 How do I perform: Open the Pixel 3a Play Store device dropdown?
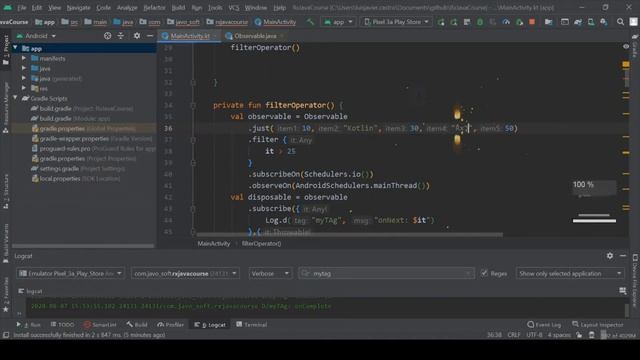(x=396, y=22)
